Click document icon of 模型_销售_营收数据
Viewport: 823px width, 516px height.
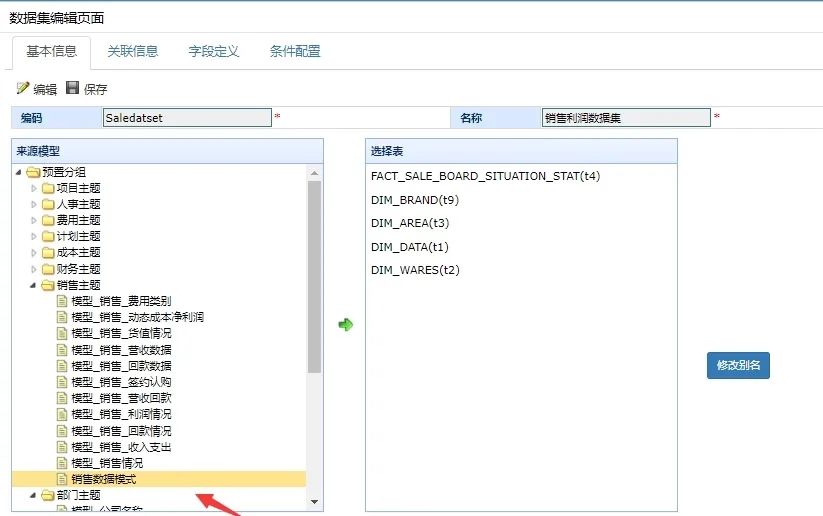[62, 350]
